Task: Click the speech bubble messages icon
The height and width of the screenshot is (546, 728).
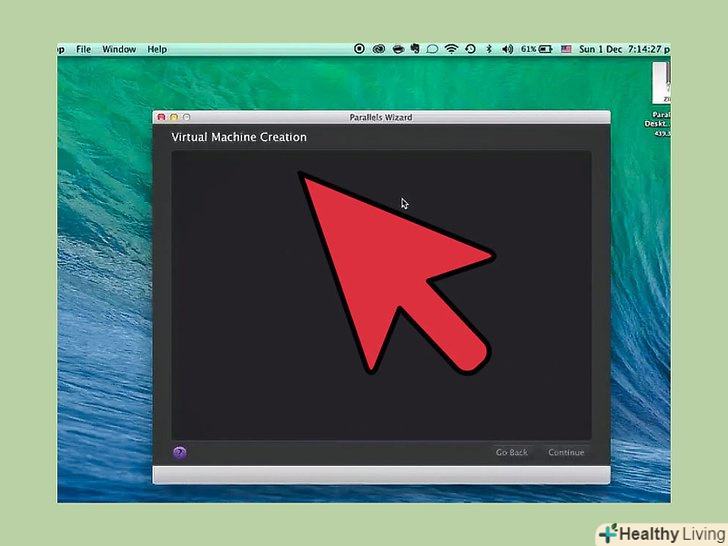Action: [x=432, y=49]
